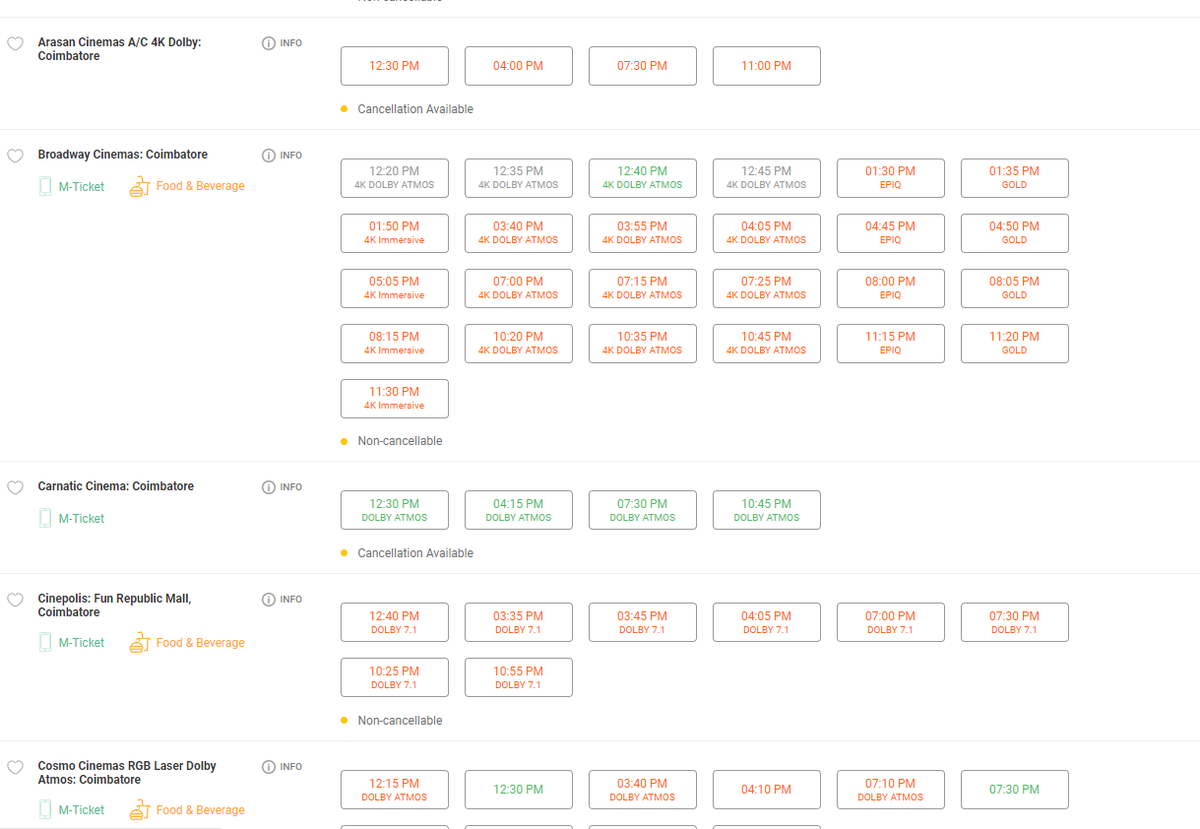Select Cosmo Cinemas 04:10 PM show
This screenshot has height=829, width=1200.
pos(766,789)
